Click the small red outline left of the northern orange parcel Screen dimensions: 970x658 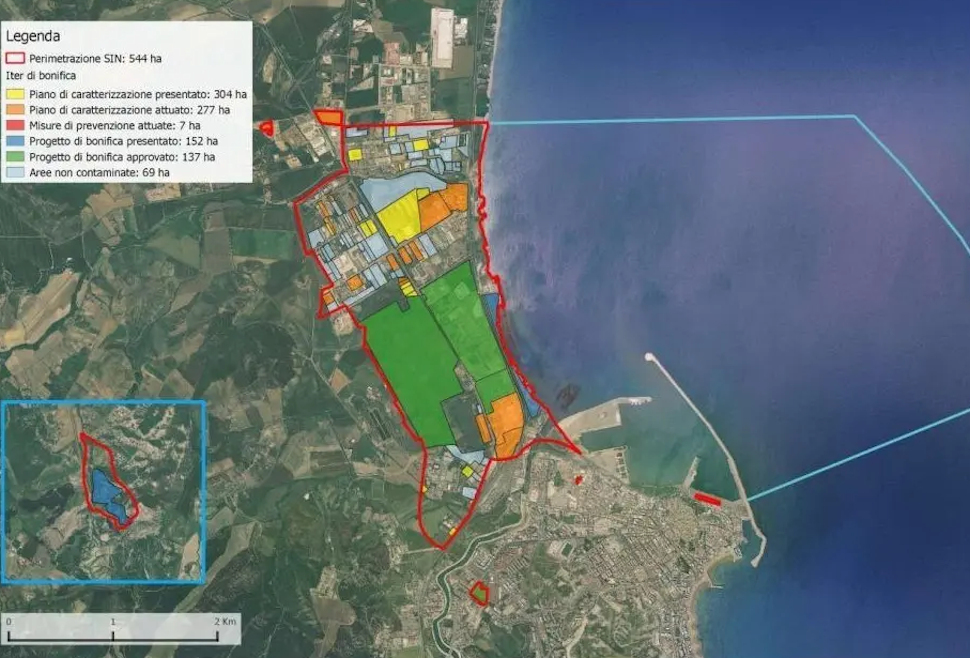pyautogui.click(x=267, y=127)
